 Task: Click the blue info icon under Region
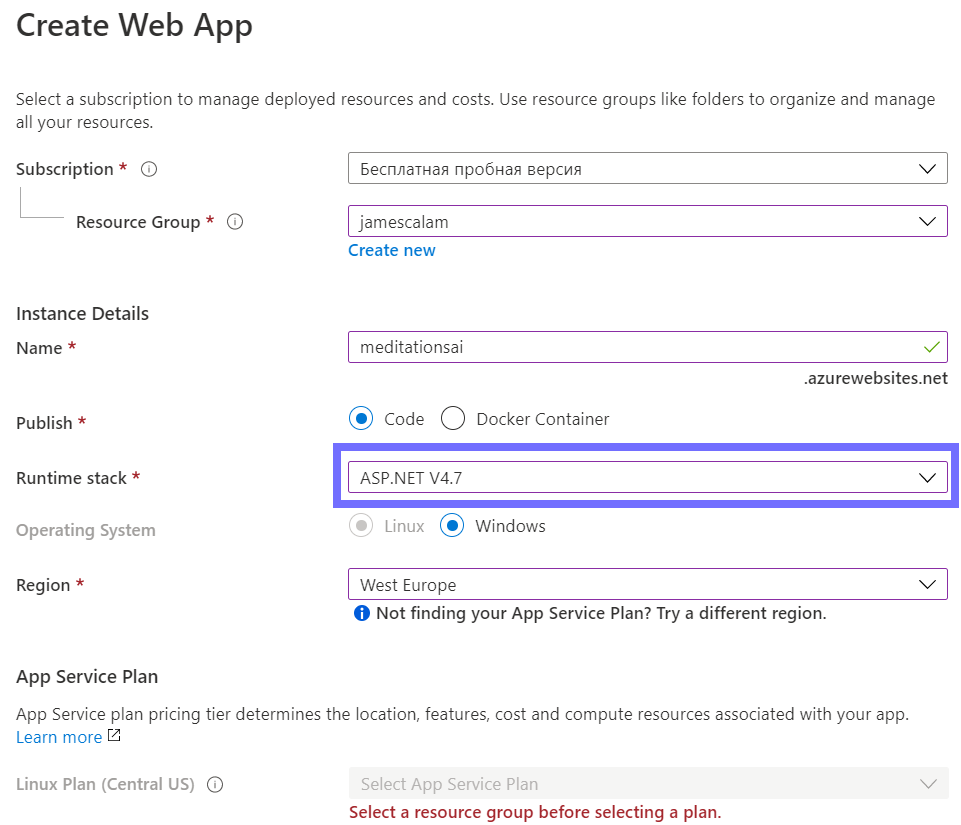(x=362, y=613)
